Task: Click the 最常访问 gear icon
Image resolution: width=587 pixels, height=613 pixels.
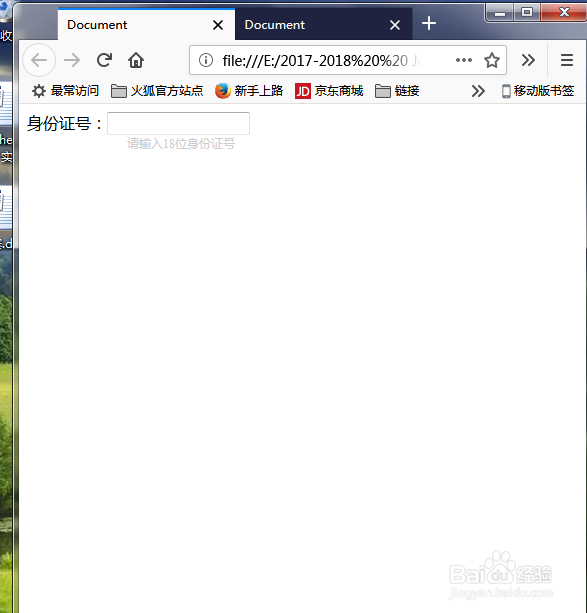Action: point(39,91)
